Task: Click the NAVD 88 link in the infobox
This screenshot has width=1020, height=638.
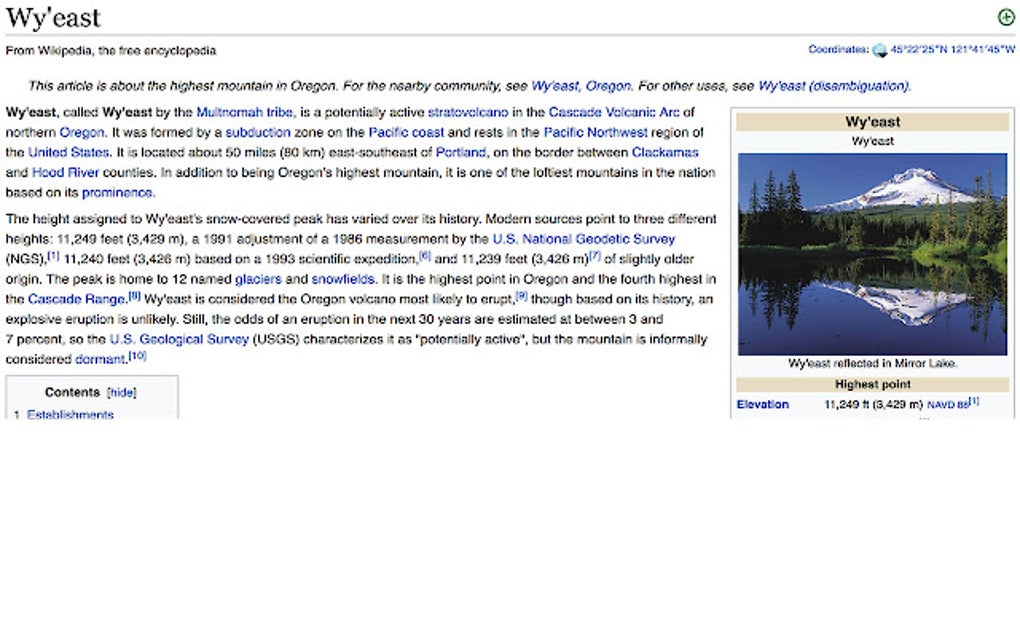Action: tap(944, 404)
